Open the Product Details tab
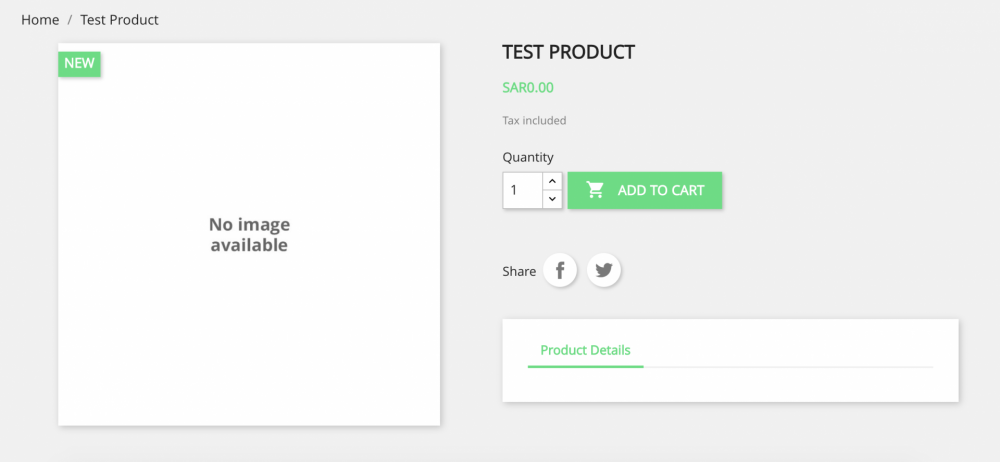This screenshot has width=1000, height=462. tap(585, 350)
